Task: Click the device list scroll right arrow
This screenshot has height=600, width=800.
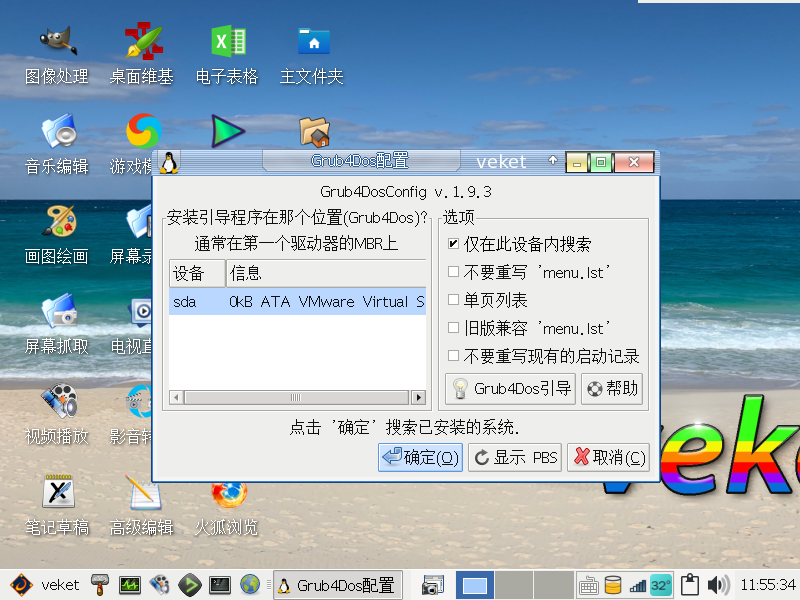Action: click(x=419, y=397)
